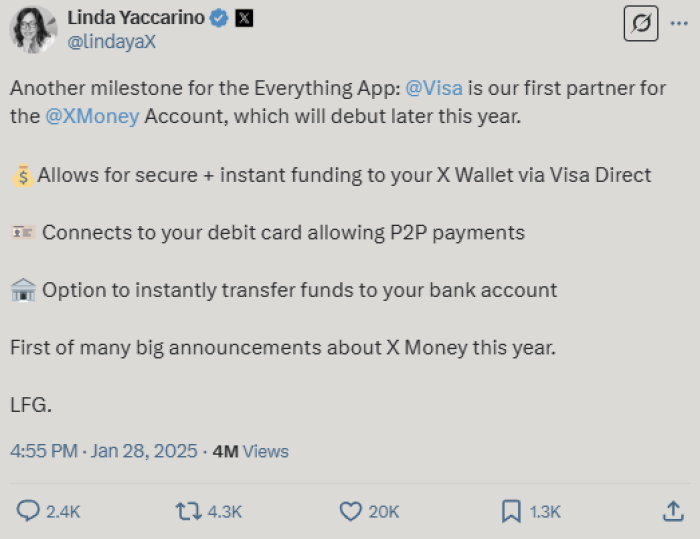Image resolution: width=700 pixels, height=539 pixels.
Task: Like the tweet with heart icon
Action: pos(350,511)
